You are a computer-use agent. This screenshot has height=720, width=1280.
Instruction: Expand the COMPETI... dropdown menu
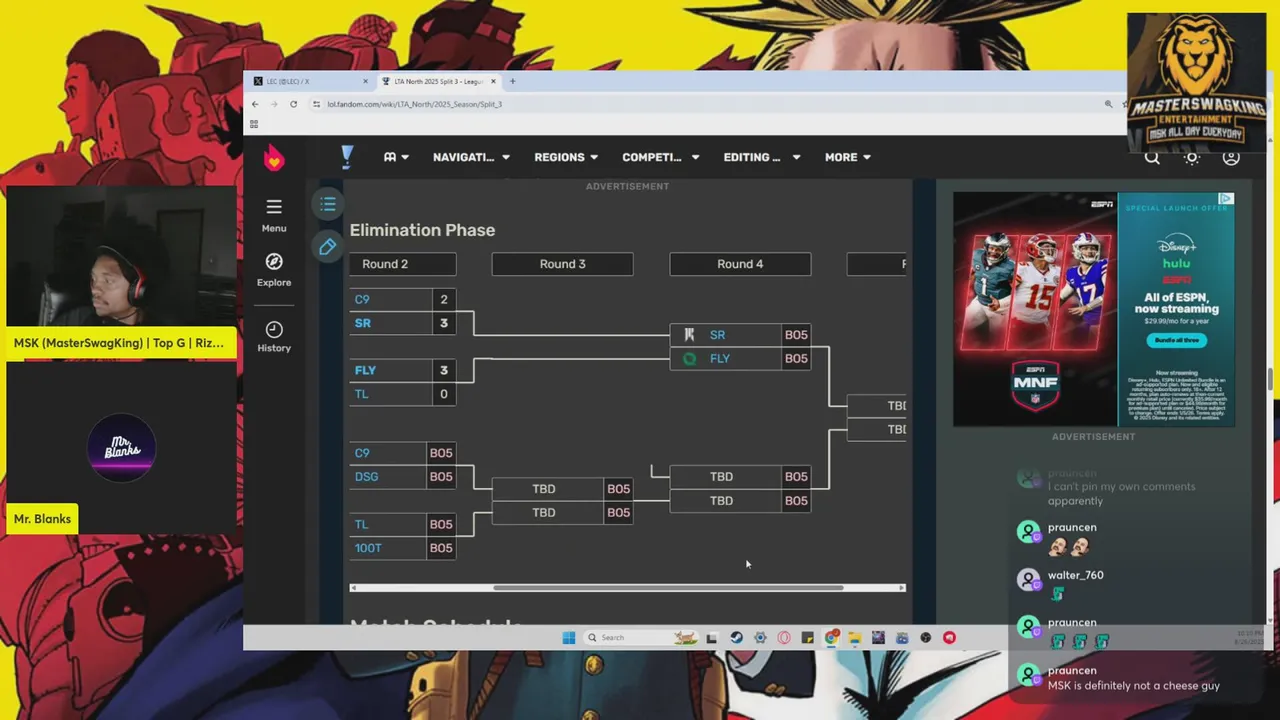click(x=661, y=157)
